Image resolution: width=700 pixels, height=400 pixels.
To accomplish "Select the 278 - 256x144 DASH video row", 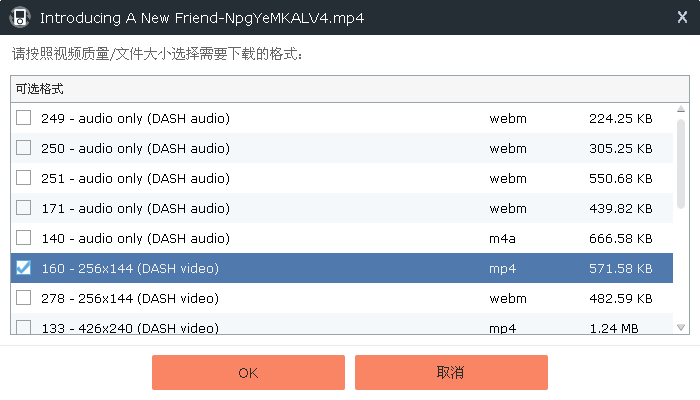I will coord(342,298).
